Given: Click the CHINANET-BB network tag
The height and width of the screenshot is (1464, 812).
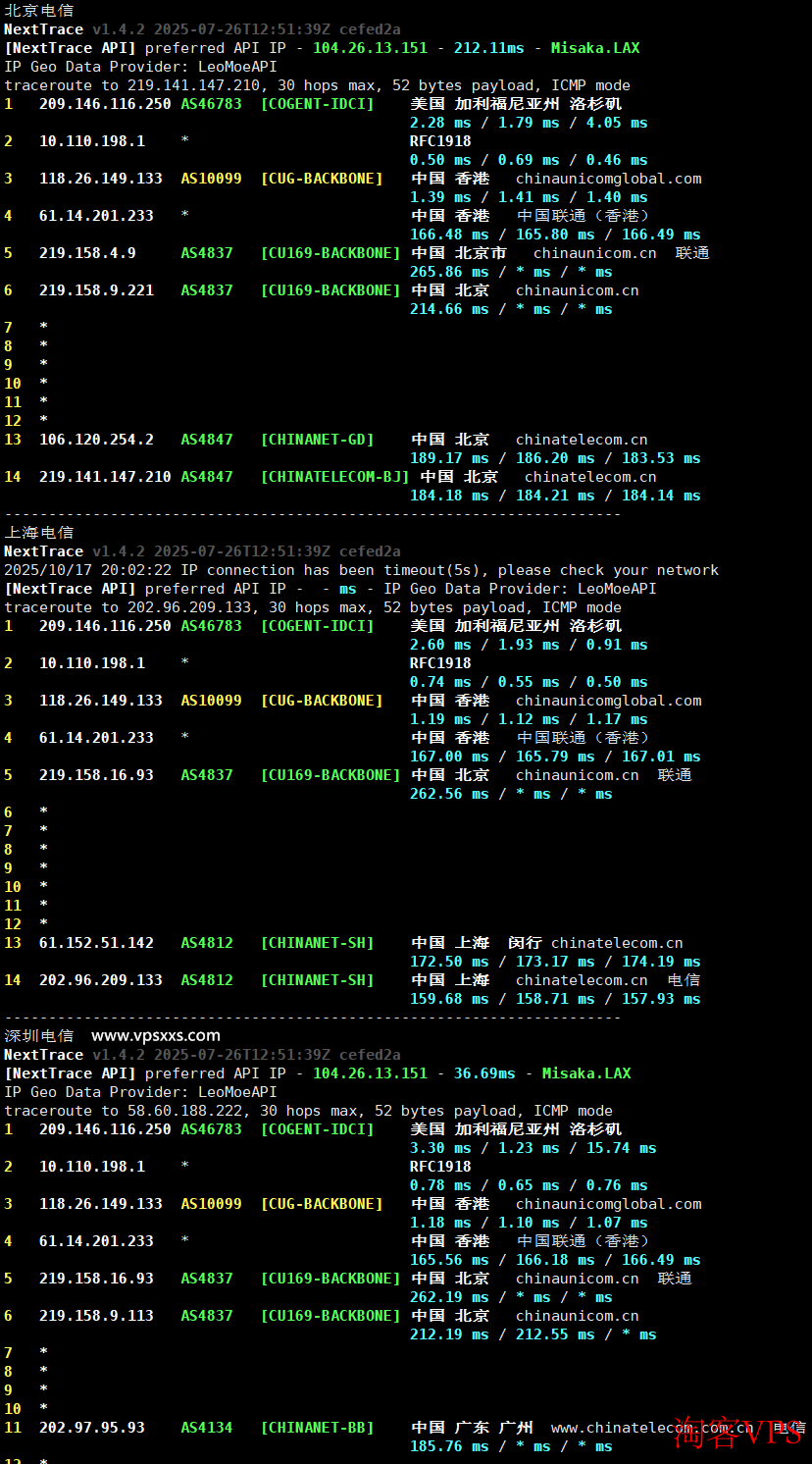Looking at the screenshot, I should coord(317,1428).
